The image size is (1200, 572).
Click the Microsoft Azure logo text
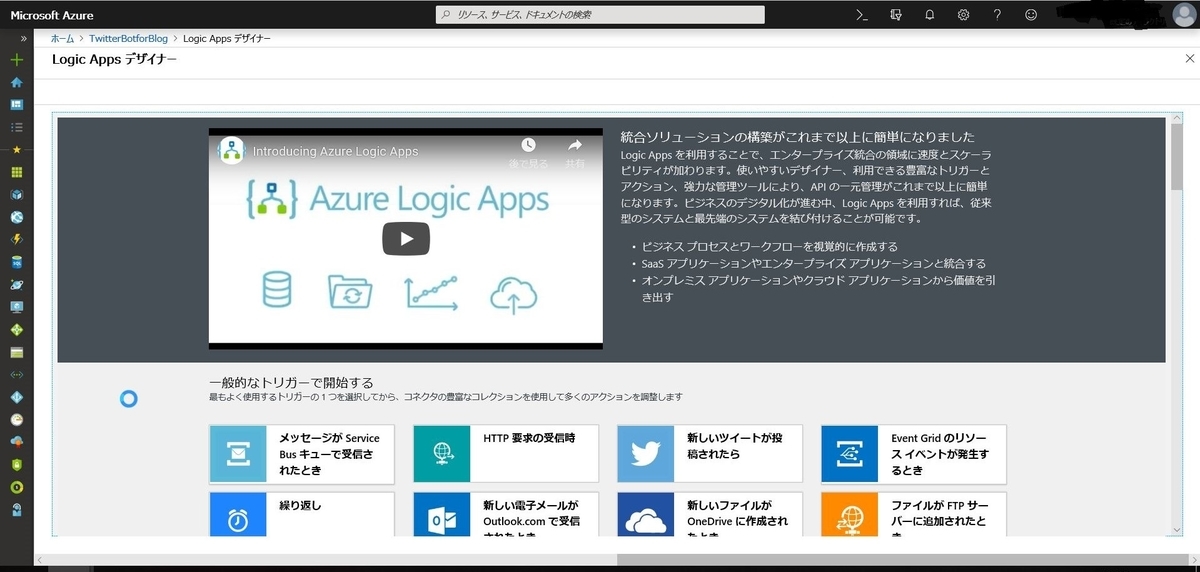click(x=51, y=14)
